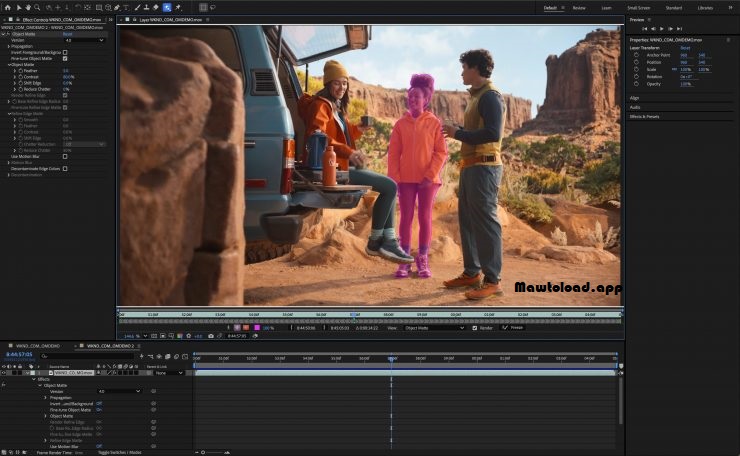
Task: Select the Type text tool
Action: coord(126,8)
